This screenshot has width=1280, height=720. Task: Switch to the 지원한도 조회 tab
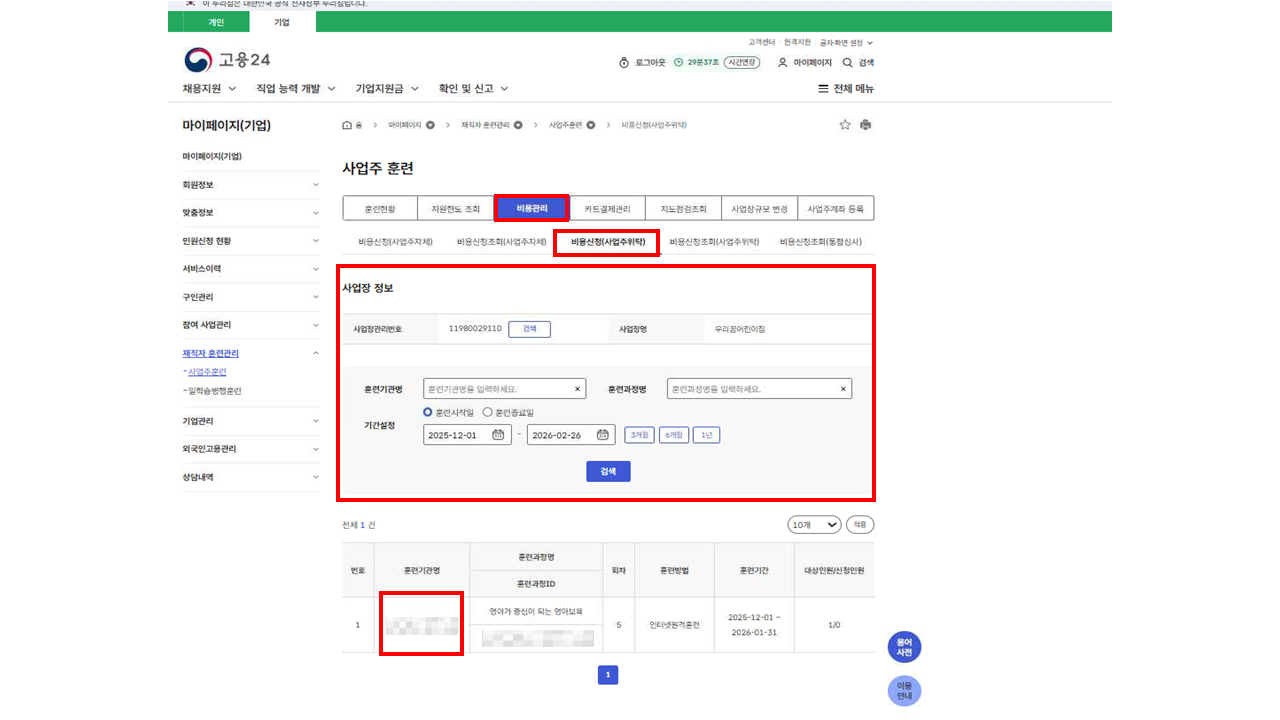[455, 209]
